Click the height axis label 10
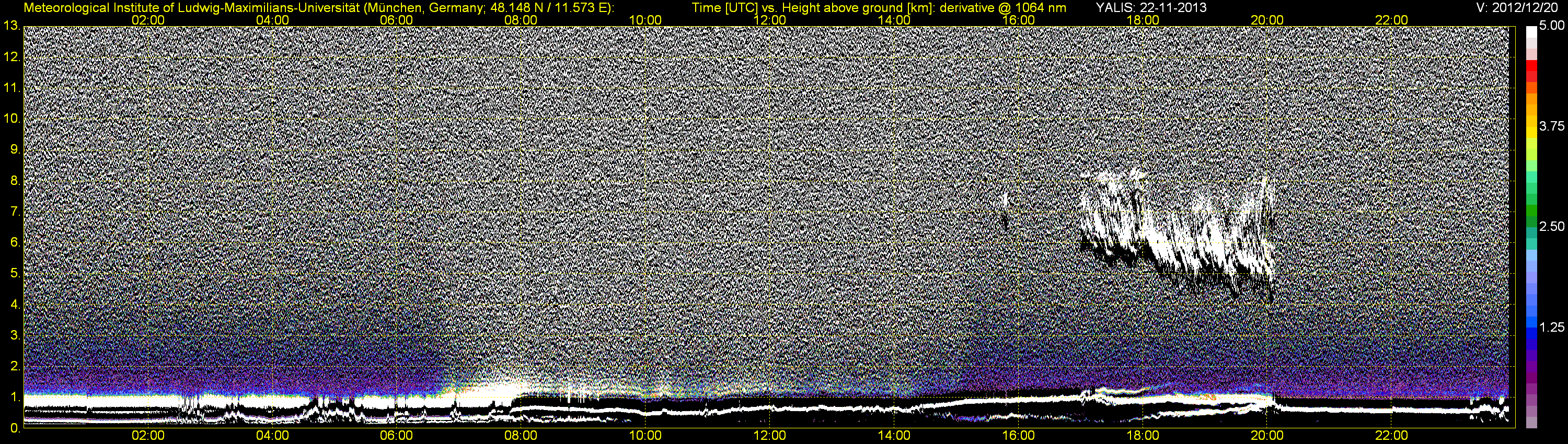 (11, 119)
